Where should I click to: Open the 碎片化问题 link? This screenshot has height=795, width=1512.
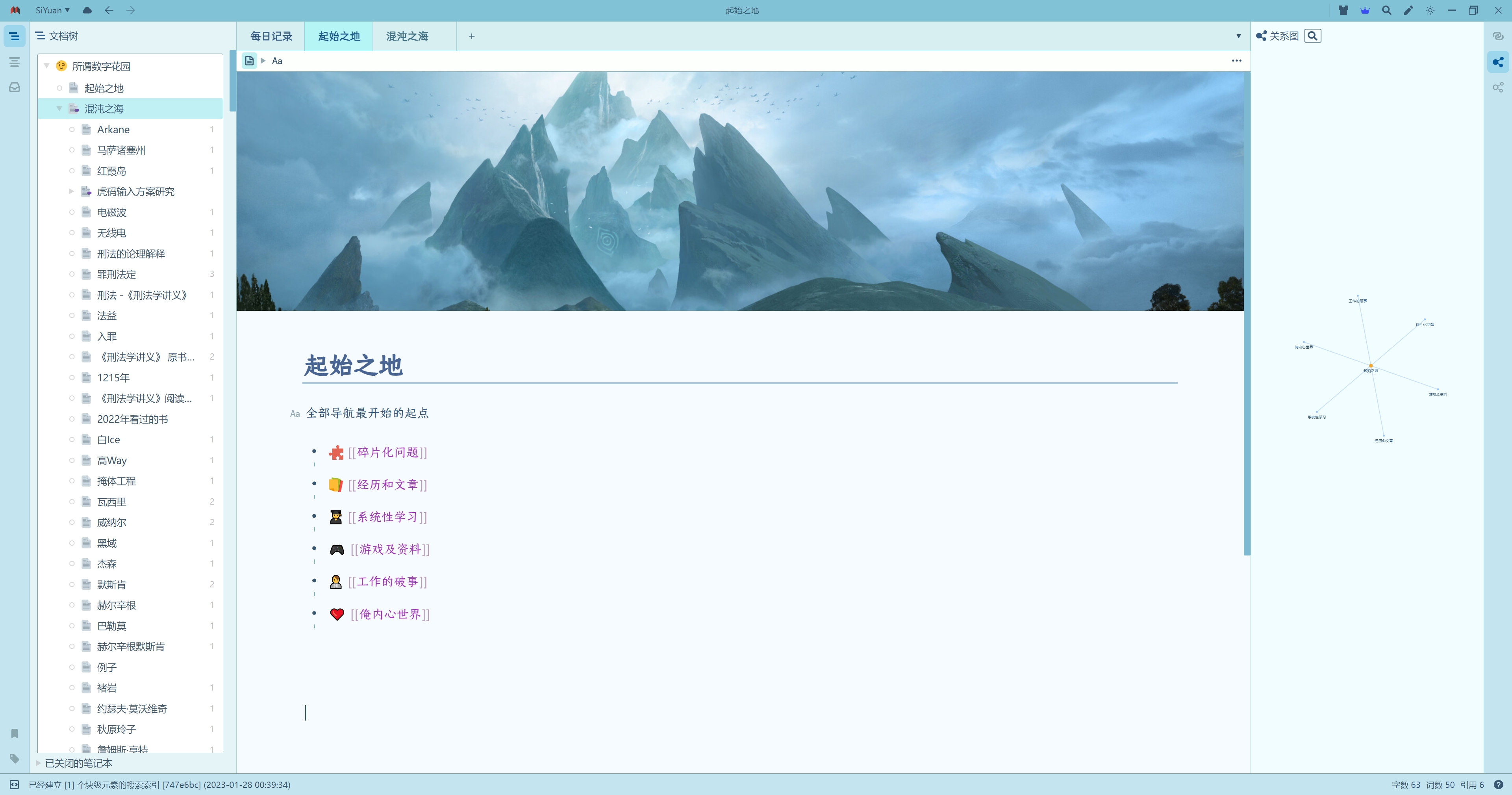click(387, 452)
